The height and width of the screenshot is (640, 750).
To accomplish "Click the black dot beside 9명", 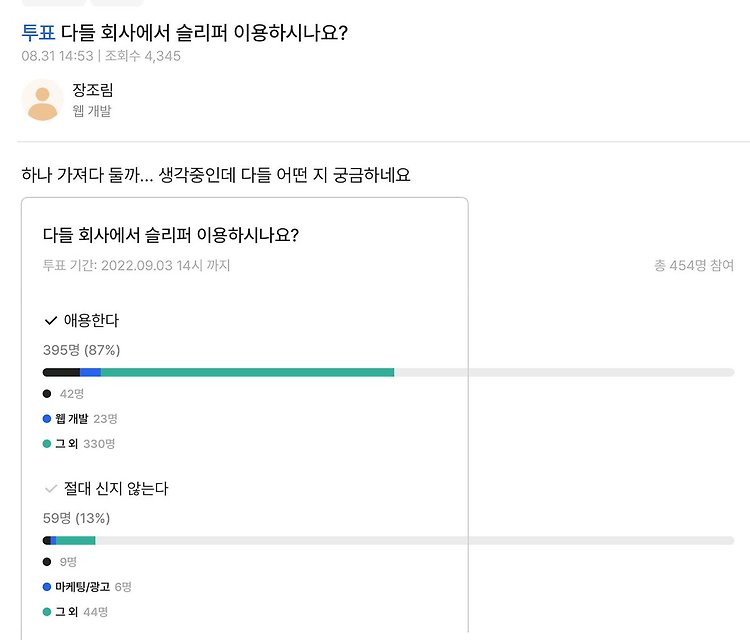I will (47, 562).
